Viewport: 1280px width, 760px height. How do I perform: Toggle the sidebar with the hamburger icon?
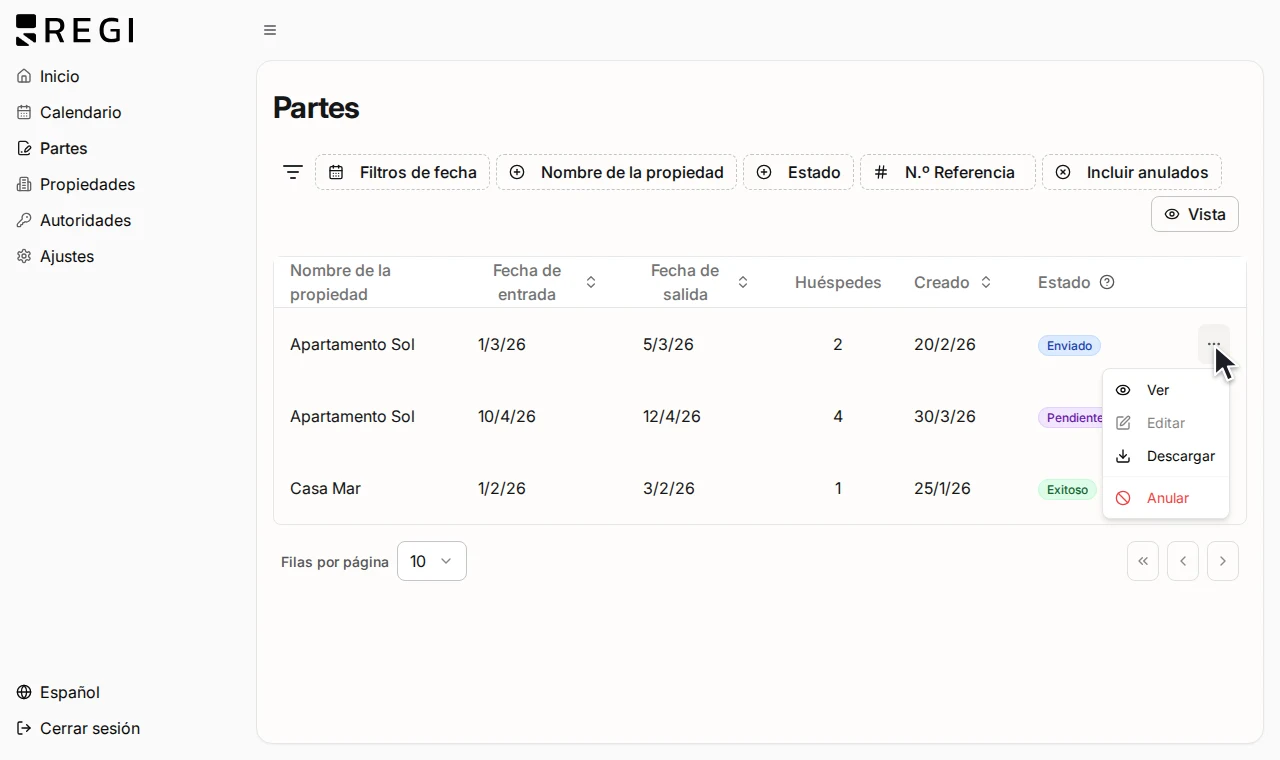(270, 30)
